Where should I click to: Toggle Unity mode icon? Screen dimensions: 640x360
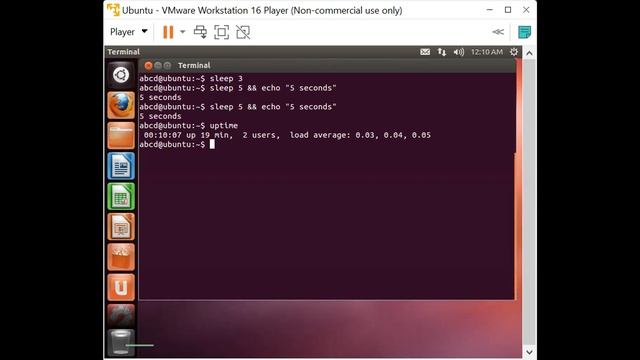coord(243,32)
